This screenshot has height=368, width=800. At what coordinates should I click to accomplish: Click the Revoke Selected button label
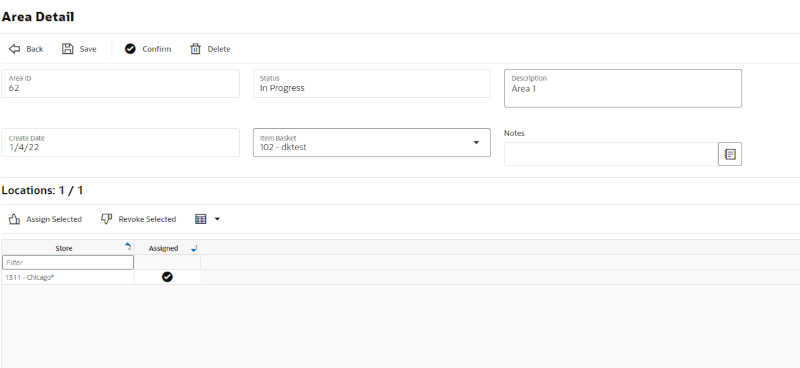tap(147, 219)
